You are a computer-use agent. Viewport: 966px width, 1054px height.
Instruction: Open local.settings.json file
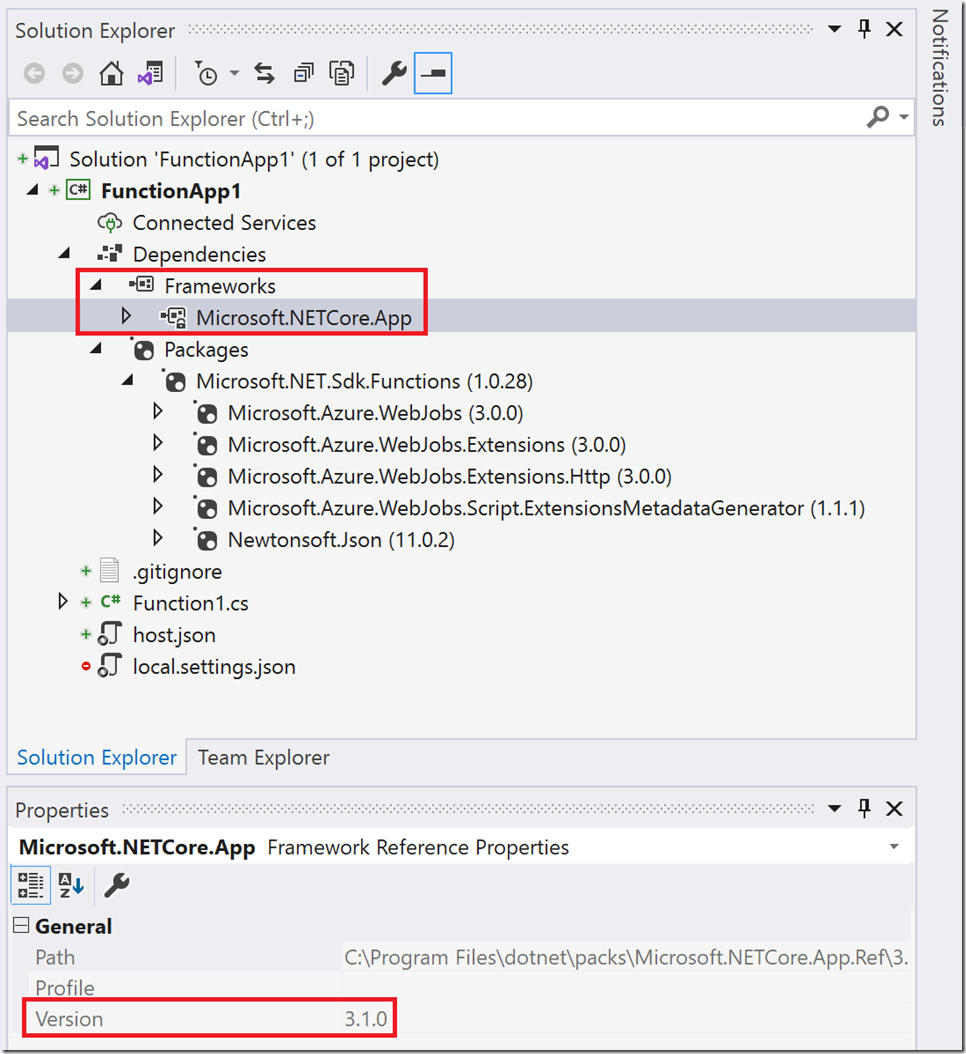214,667
